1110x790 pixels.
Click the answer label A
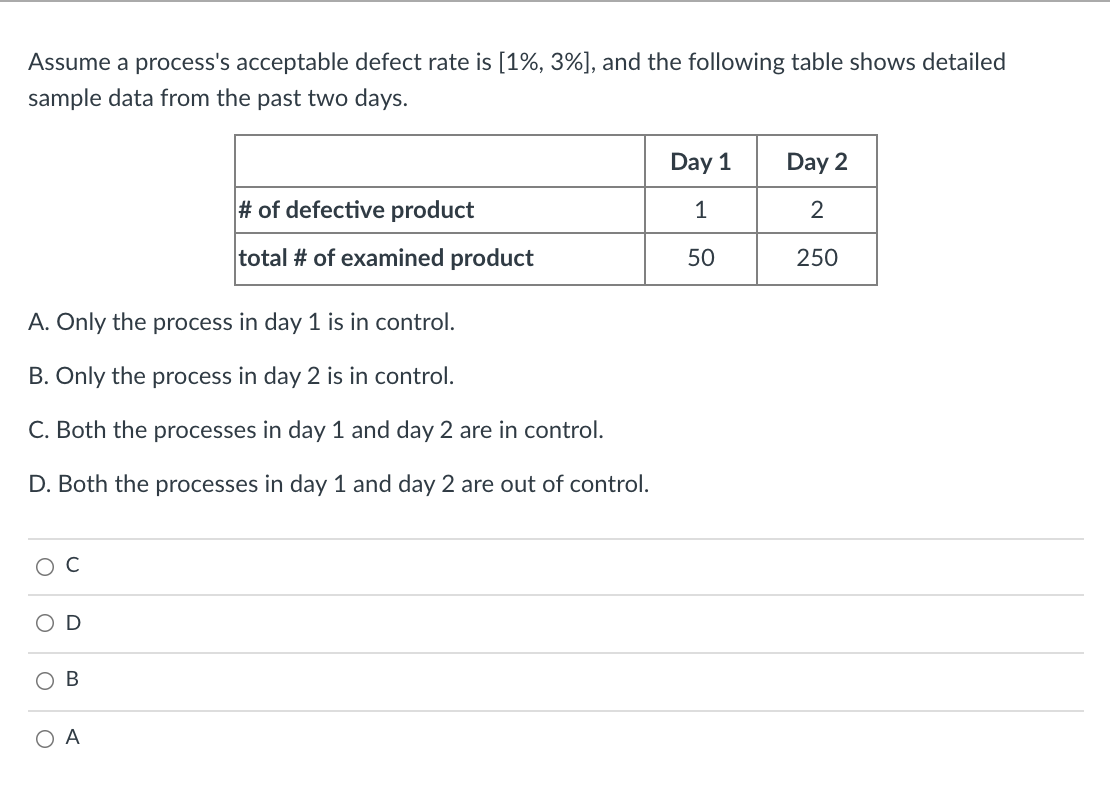[x=71, y=738]
